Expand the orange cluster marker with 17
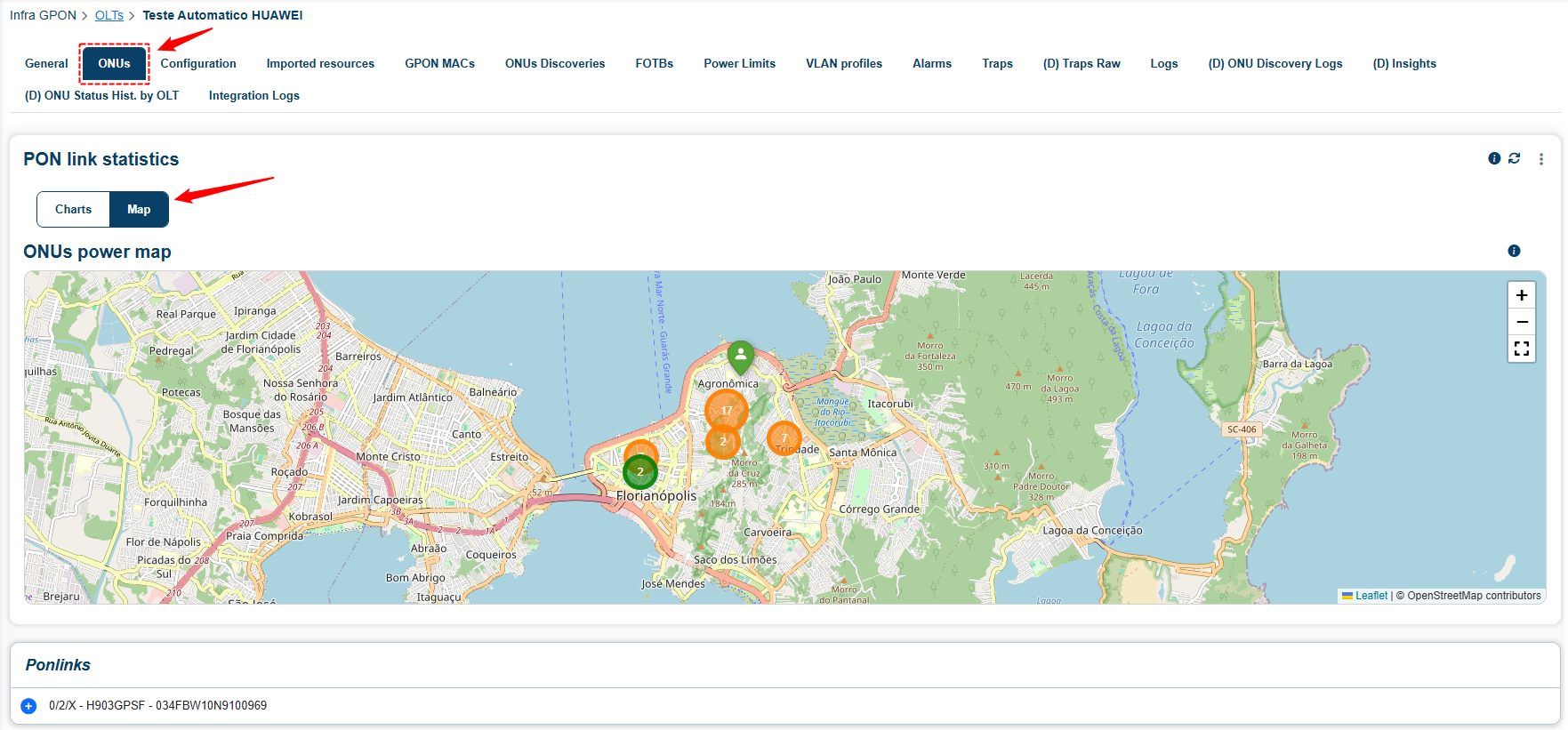Image resolution: width=1568 pixels, height=730 pixels. [x=727, y=410]
